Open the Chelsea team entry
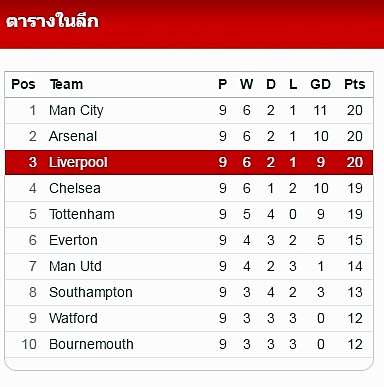 coord(75,188)
